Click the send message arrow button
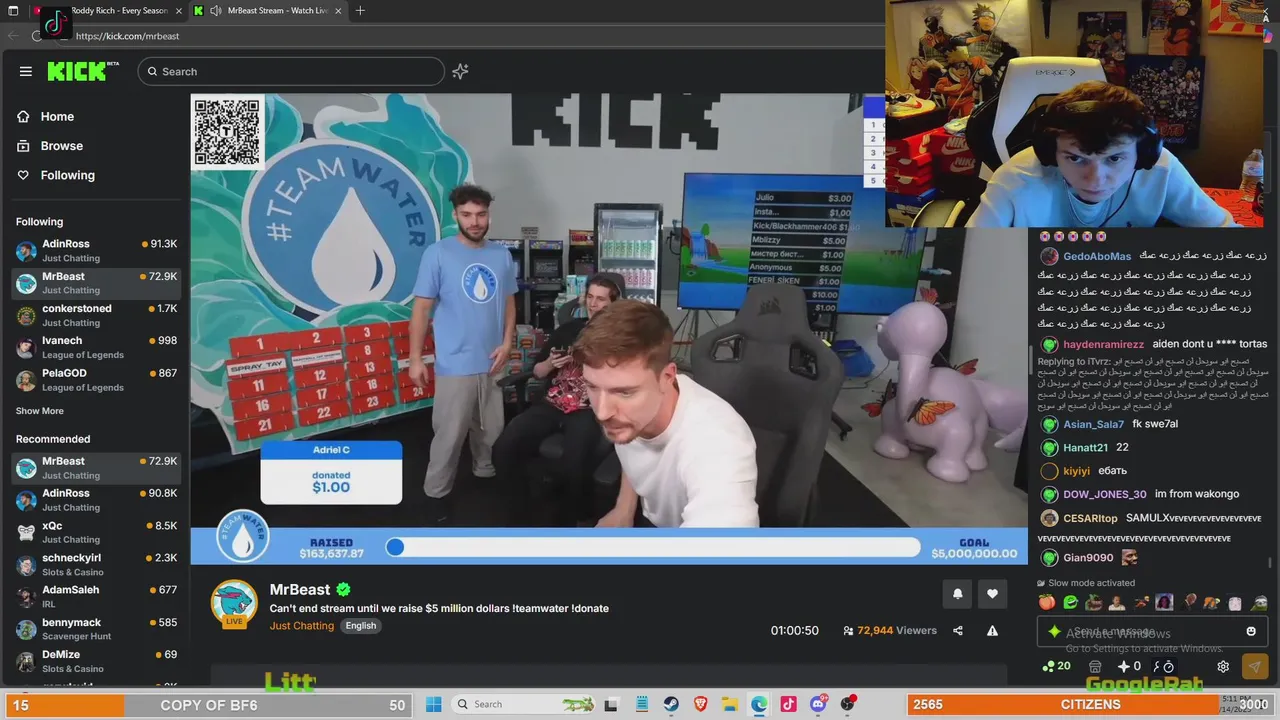Image resolution: width=1280 pixels, height=720 pixels. [1254, 666]
